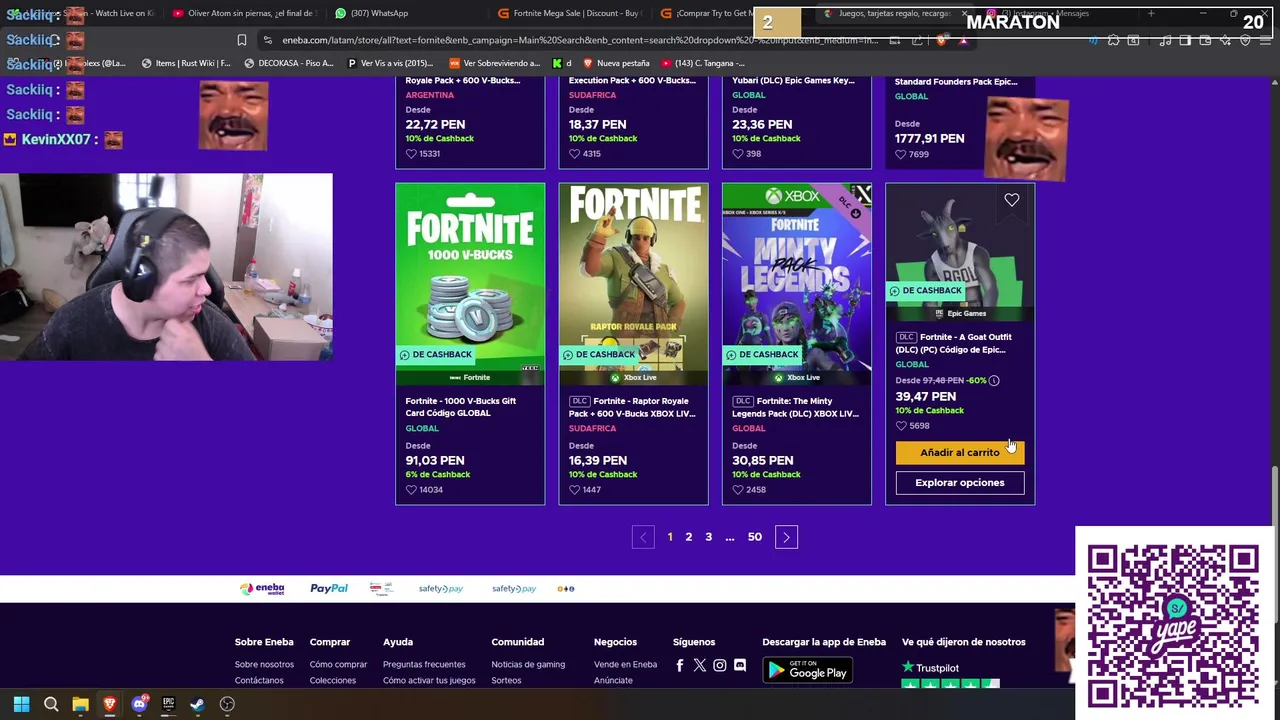Click the heart icon showing 2458
This screenshot has width=1280, height=720.
pos(737,490)
